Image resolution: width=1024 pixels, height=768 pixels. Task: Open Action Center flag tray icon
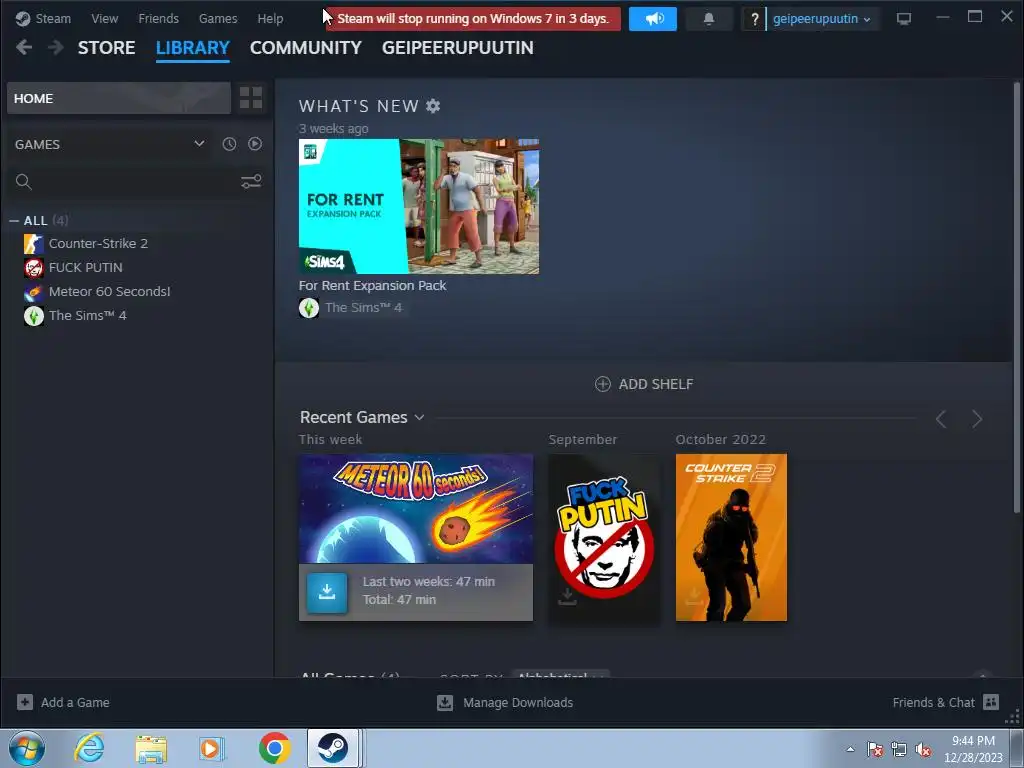click(x=875, y=749)
